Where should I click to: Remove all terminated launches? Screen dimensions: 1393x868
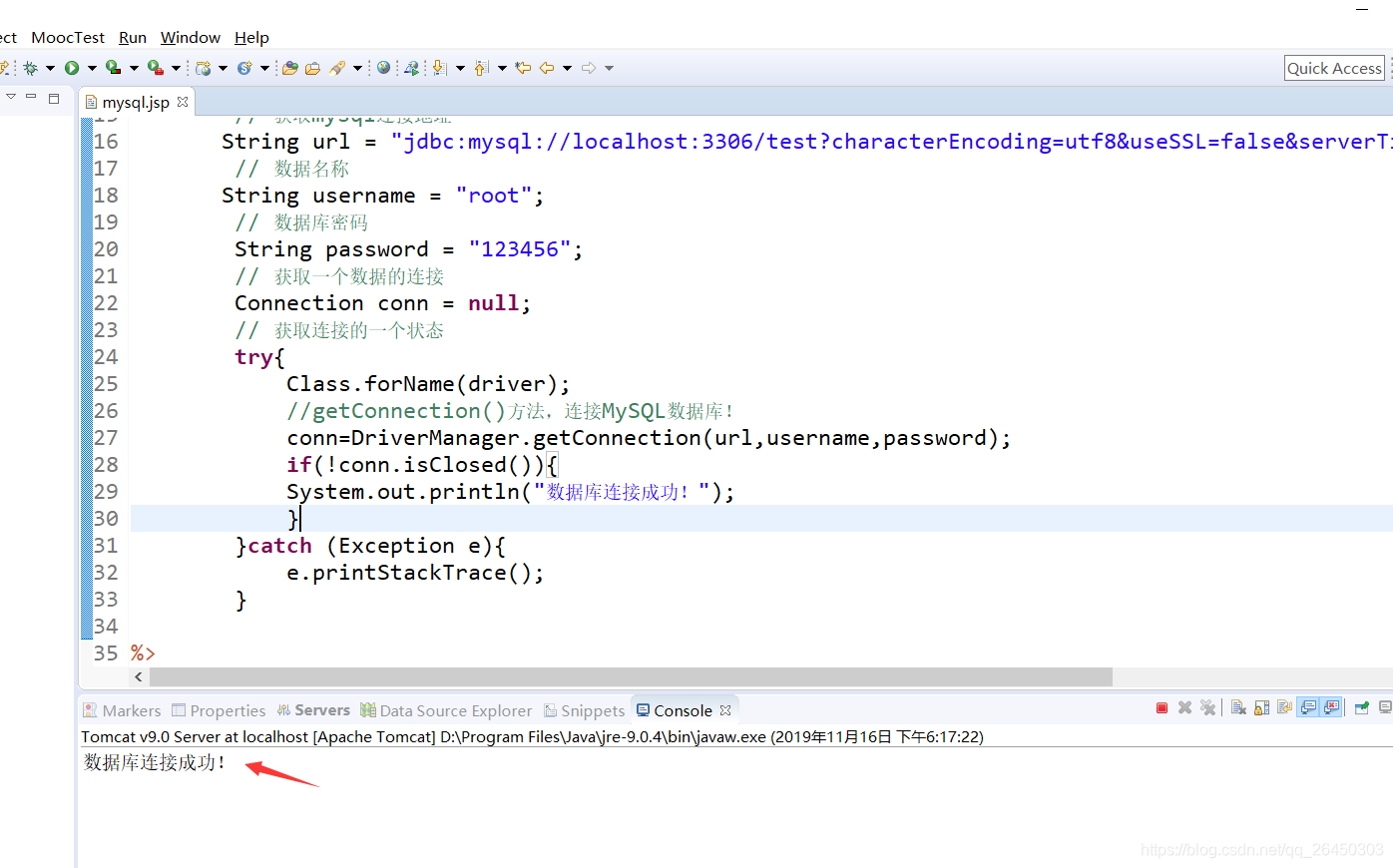point(1208,706)
